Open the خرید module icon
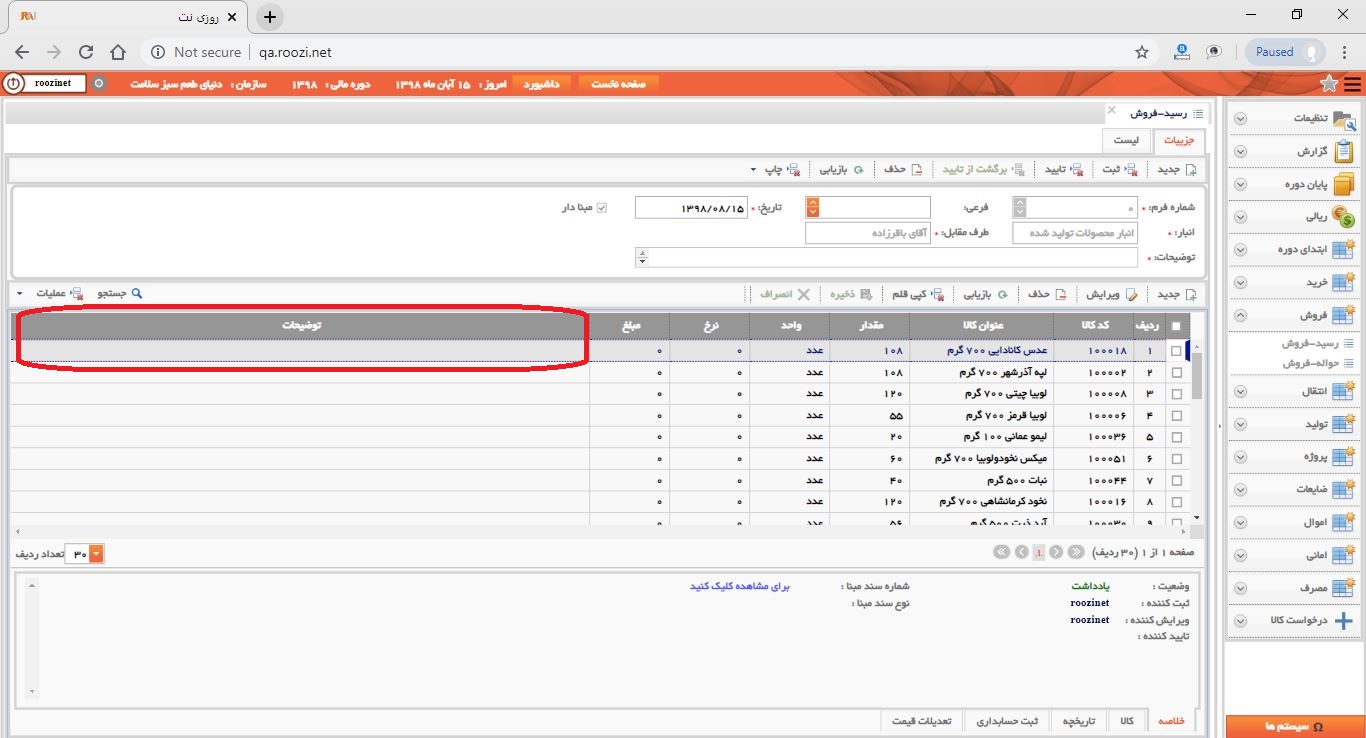Screen dimensions: 1366x738 click(1344, 282)
